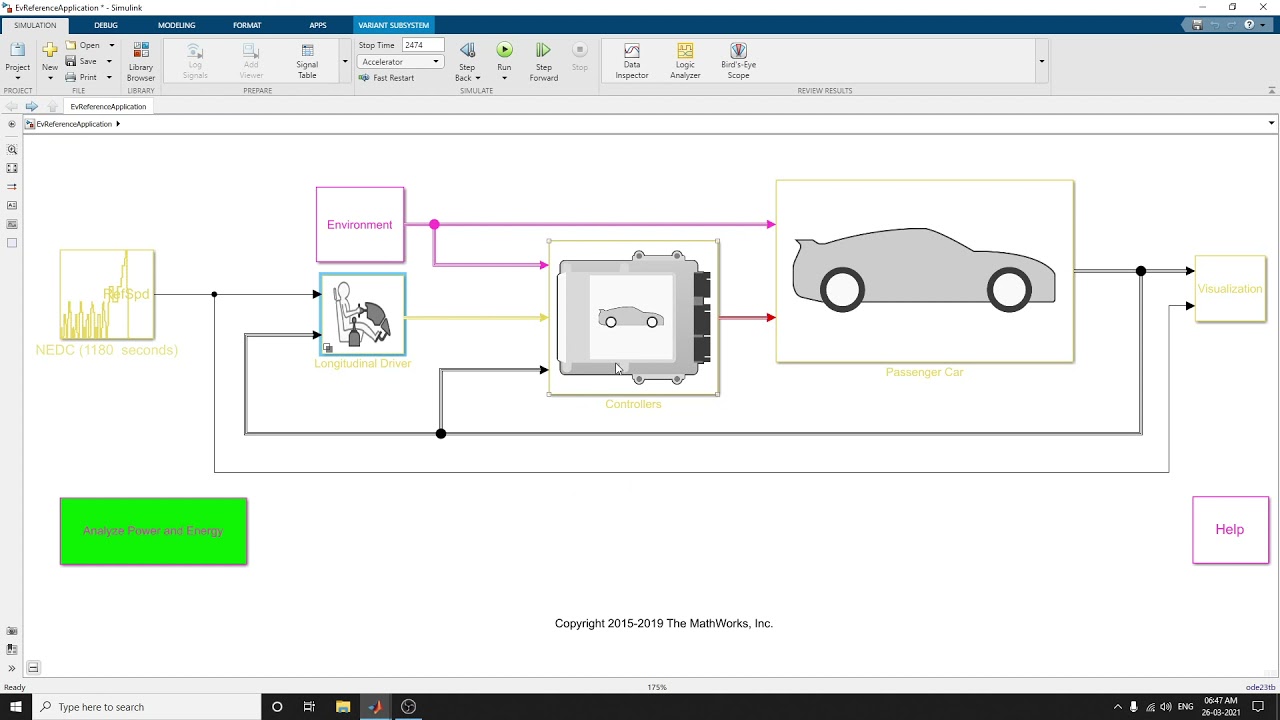Switch to the Debug tab
This screenshot has width=1280, height=720.
(106, 25)
